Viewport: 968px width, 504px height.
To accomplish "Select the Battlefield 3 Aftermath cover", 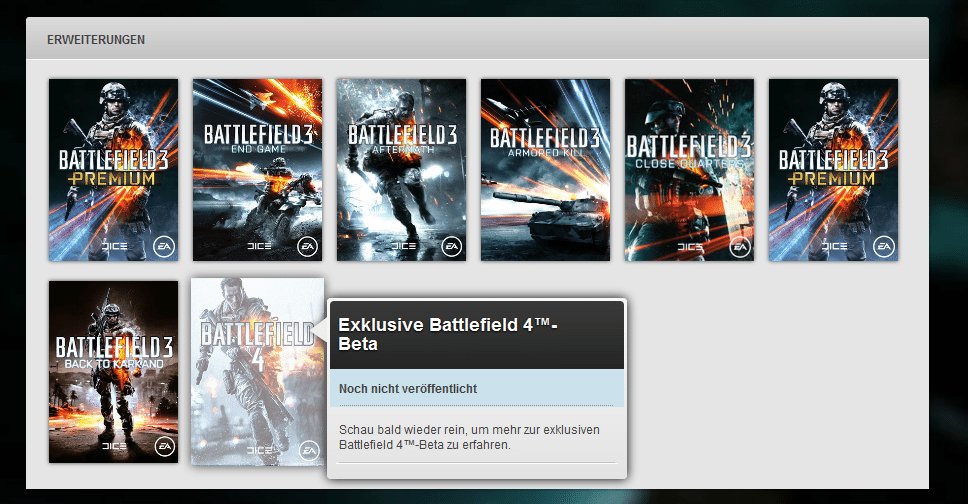I will [401, 170].
